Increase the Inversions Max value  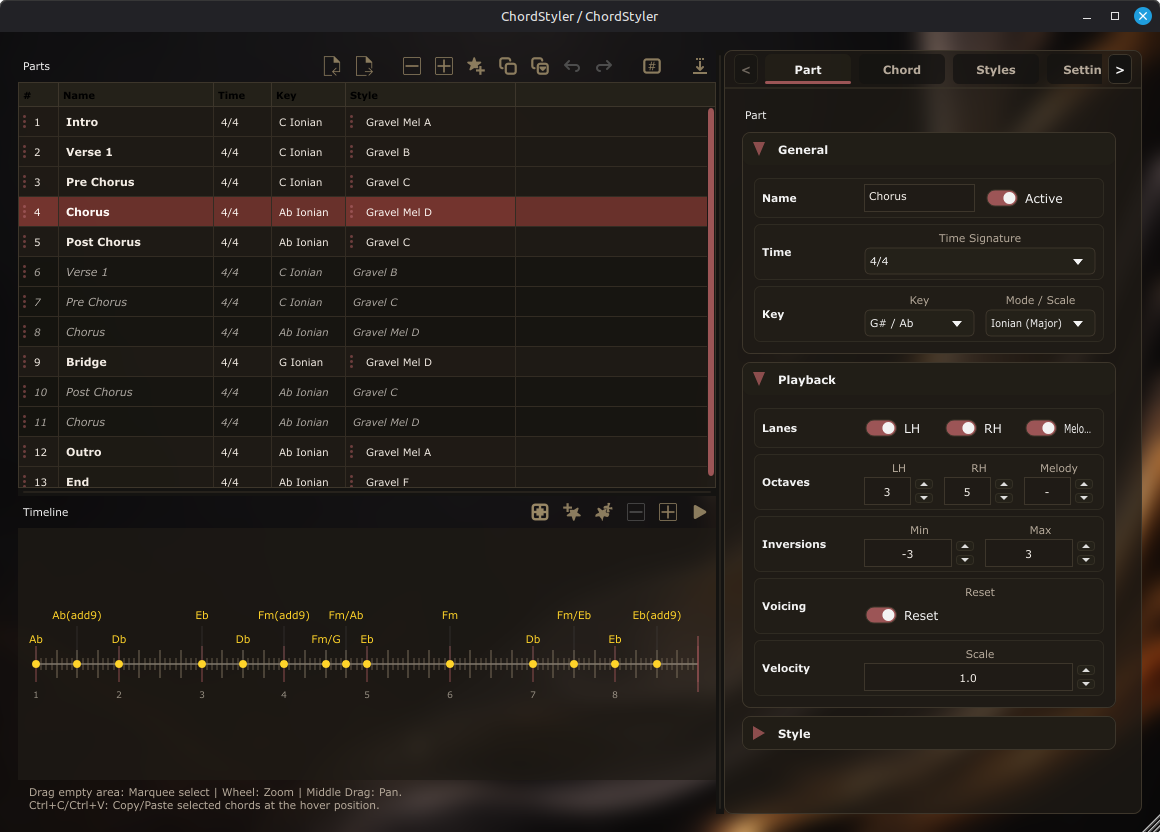[x=1086, y=547]
